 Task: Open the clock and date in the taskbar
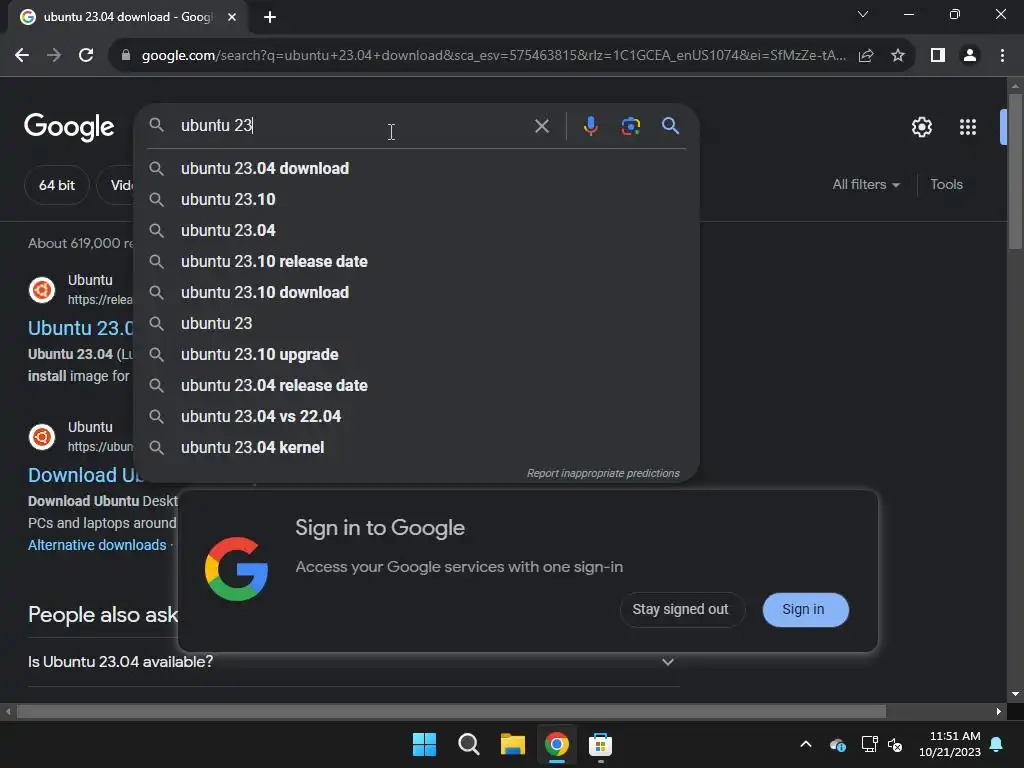[950, 744]
